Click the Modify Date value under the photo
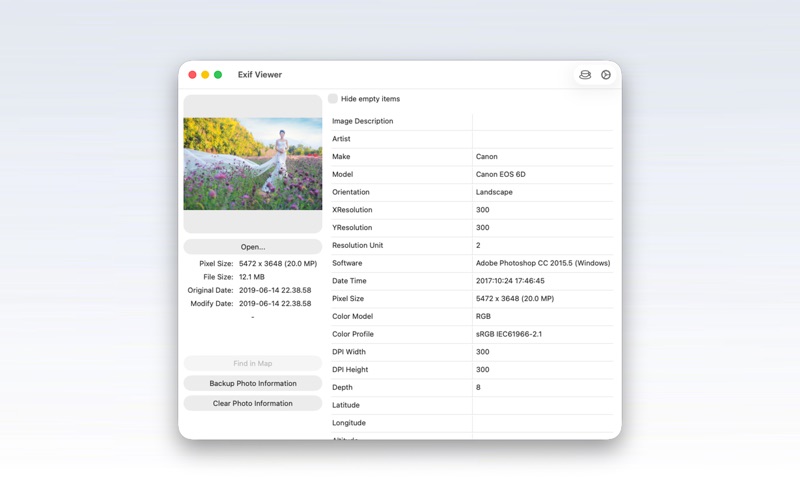The image size is (800, 500). click(x=275, y=304)
